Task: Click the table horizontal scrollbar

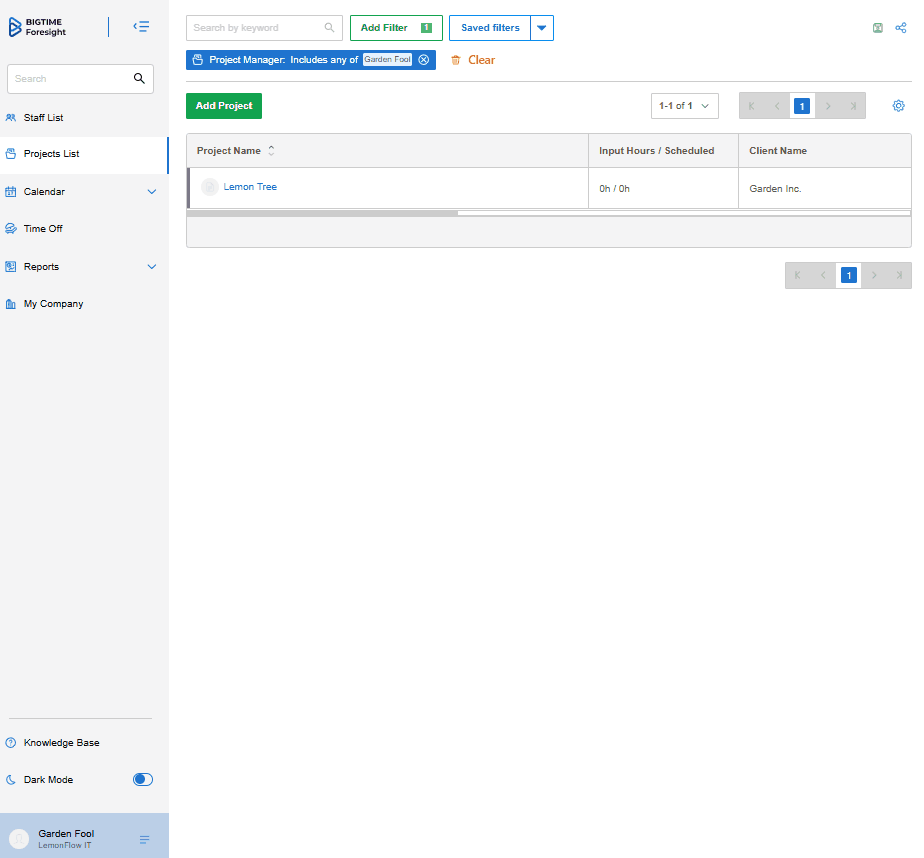Action: coord(322,213)
